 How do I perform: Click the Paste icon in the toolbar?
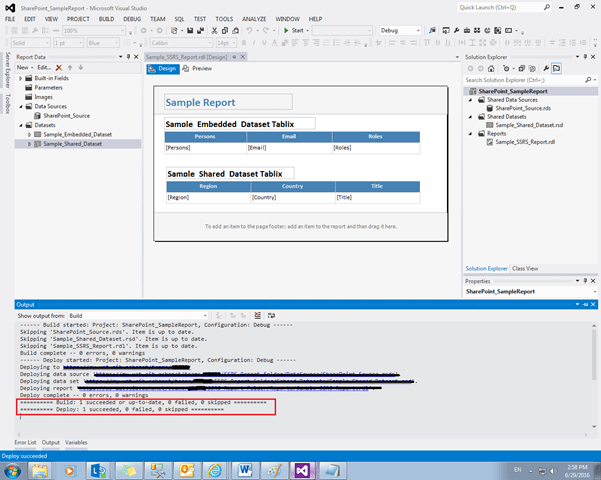click(236, 30)
